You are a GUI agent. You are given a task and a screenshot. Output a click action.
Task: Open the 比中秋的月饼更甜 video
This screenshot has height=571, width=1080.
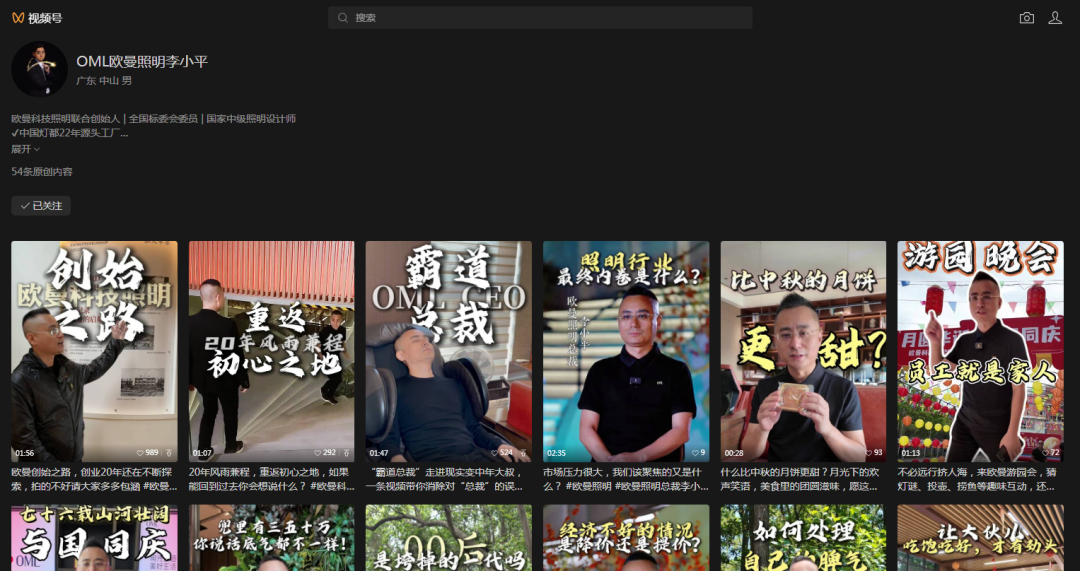[803, 350]
